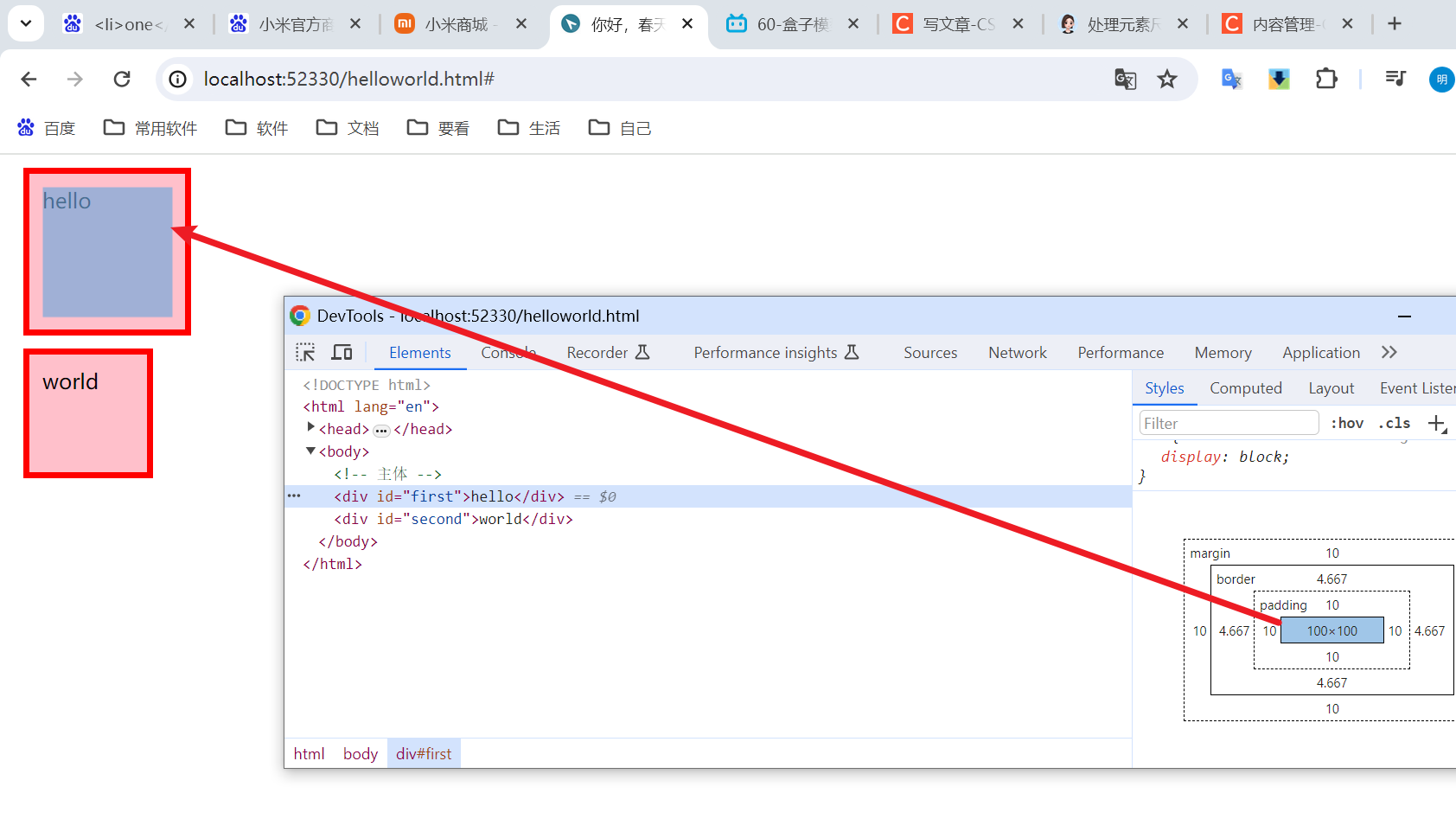Open the 自己 bookmark folder

620,128
